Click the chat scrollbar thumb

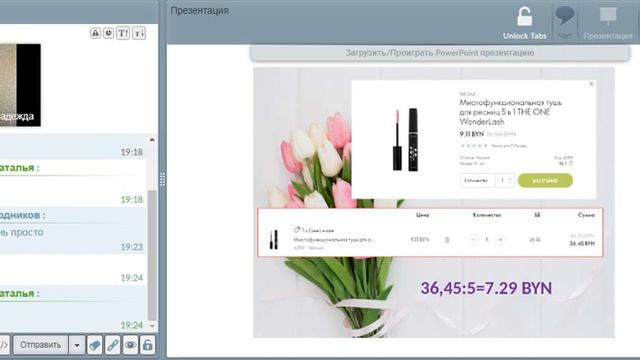coord(152,255)
